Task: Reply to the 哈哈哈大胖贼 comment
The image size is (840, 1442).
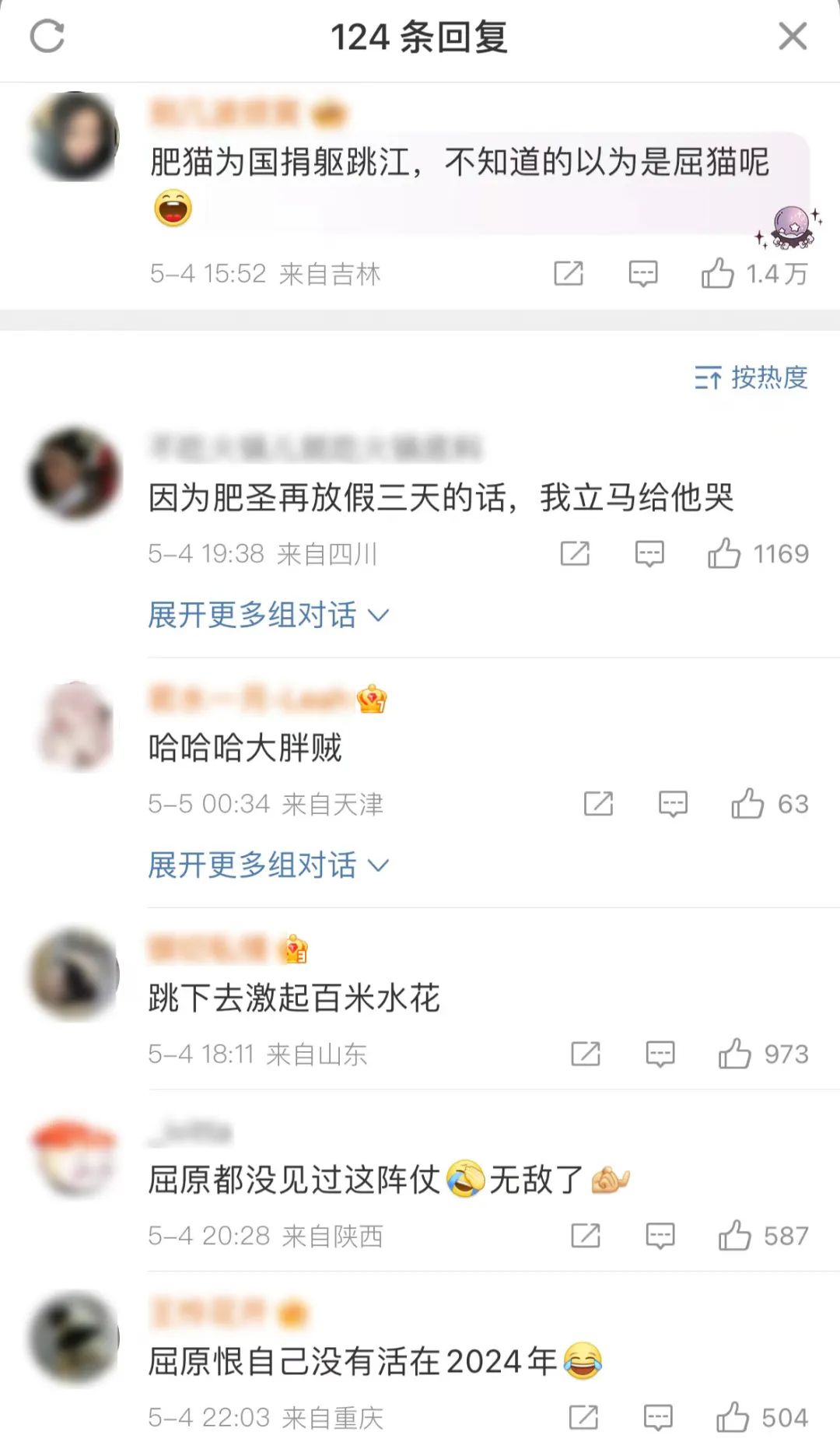Action: click(x=673, y=804)
